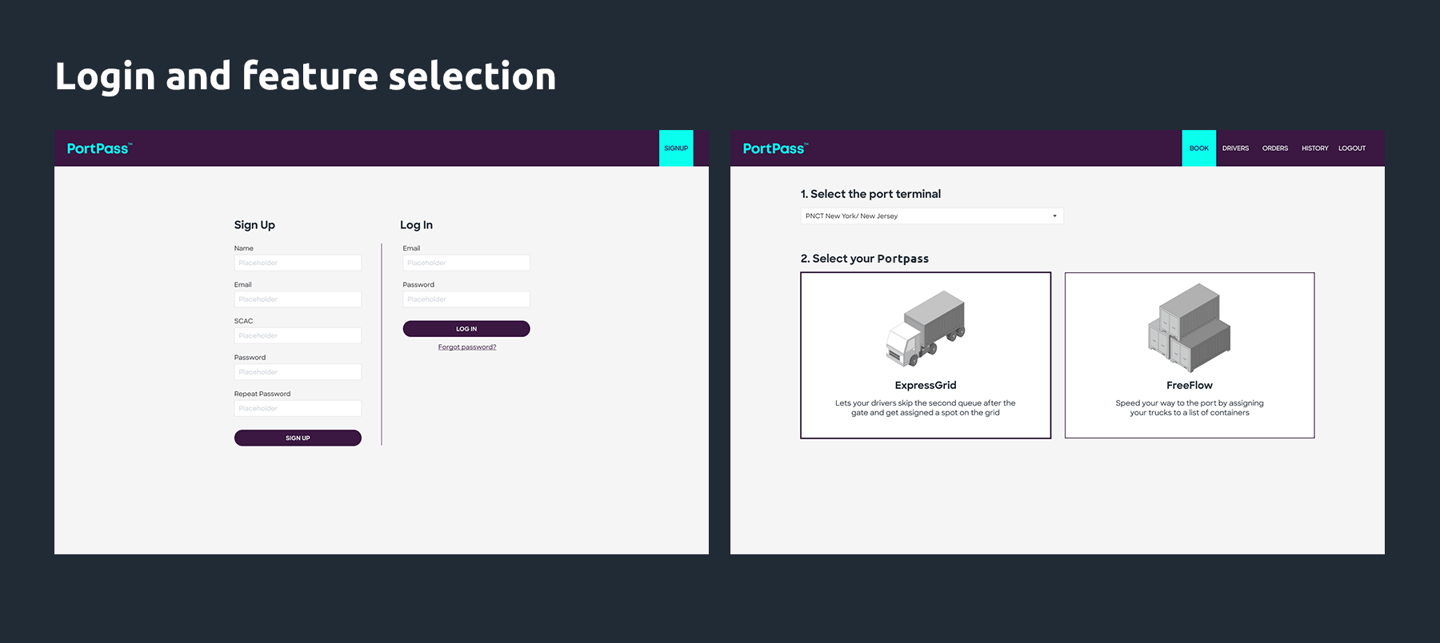Click the ExpressGrid truck illustration

(x=925, y=328)
